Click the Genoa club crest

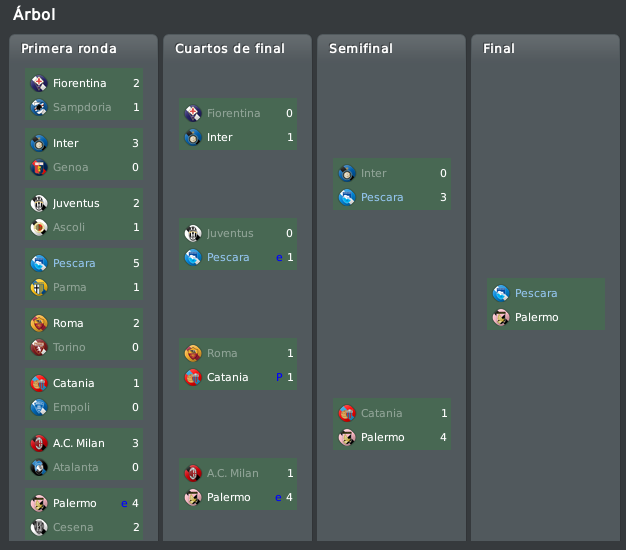pos(39,168)
